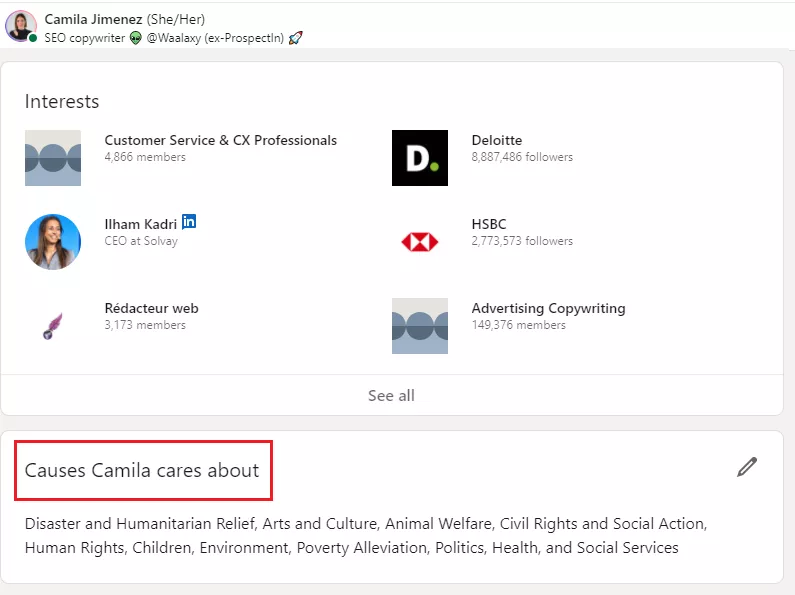Go to Ilham Kadri's profile name

[139, 225]
